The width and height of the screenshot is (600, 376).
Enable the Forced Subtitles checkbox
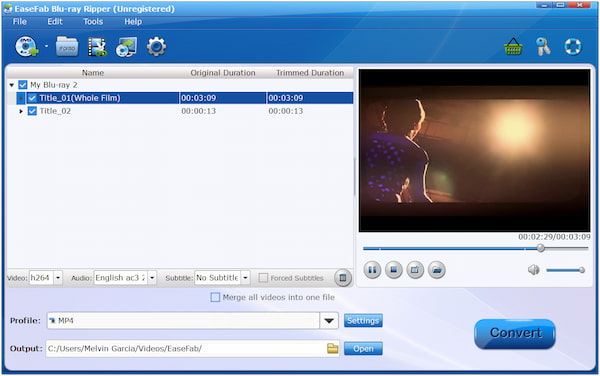tap(263, 278)
